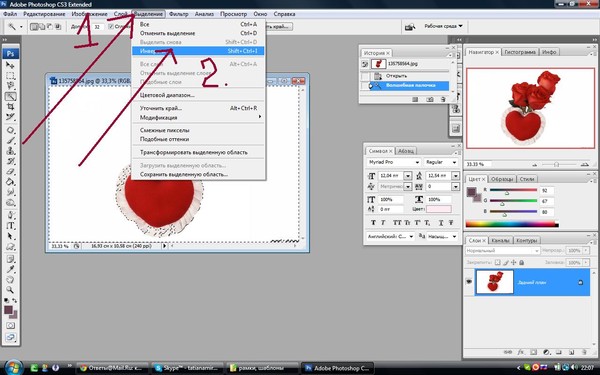Viewport: 600px width, 375px height.
Task: Choose Инверсия in Выделение menu
Action: pos(198,51)
